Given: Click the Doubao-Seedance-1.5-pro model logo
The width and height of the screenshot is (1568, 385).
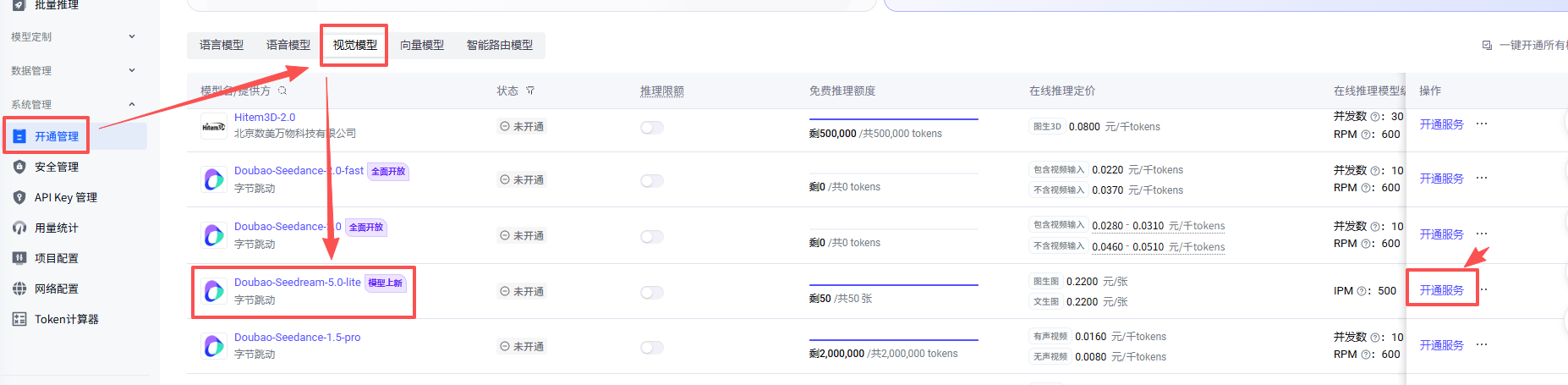Looking at the screenshot, I should pyautogui.click(x=213, y=346).
